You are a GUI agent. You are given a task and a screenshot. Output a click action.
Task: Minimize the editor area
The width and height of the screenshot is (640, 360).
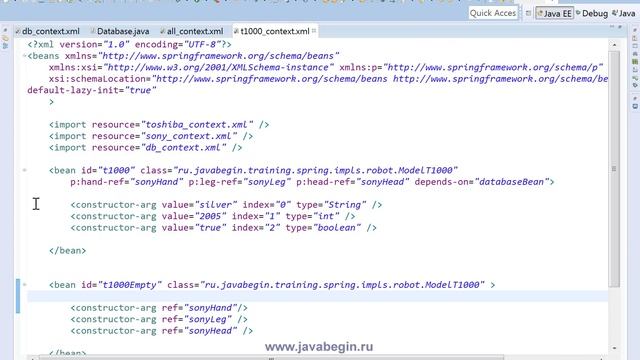tap(612, 27)
